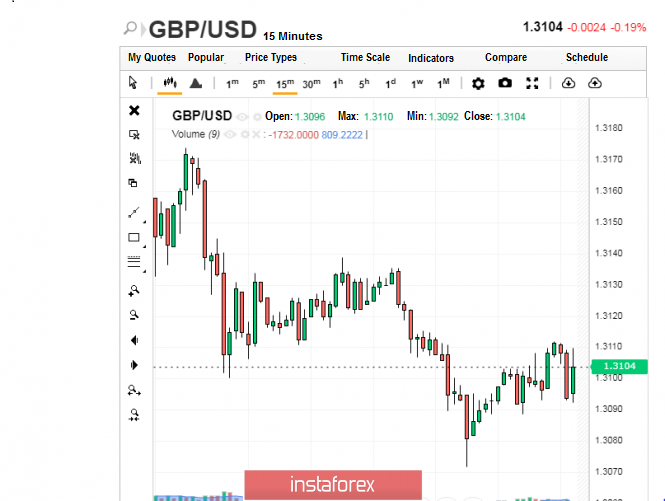Switch to area chart type icon

[196, 83]
